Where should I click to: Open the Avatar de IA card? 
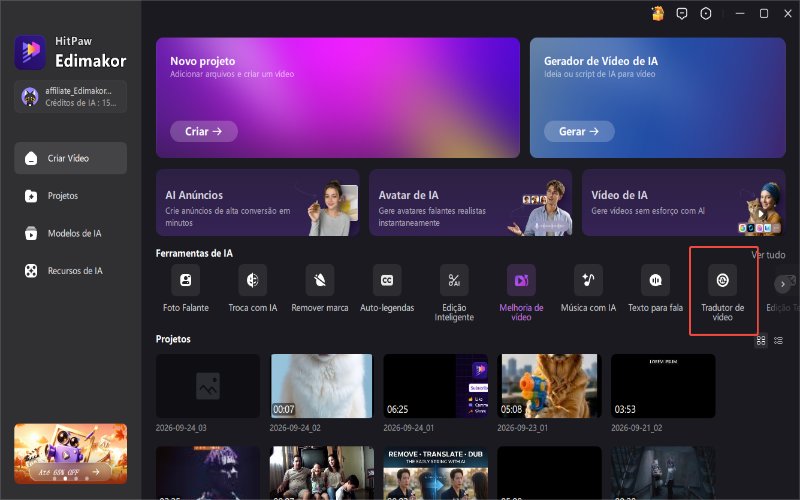(470, 203)
